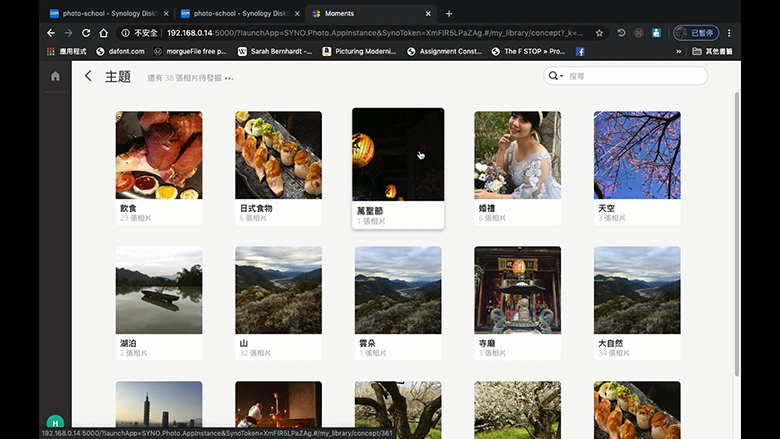Return with the back chevron beside 主題
The image size is (780, 439).
click(88, 76)
